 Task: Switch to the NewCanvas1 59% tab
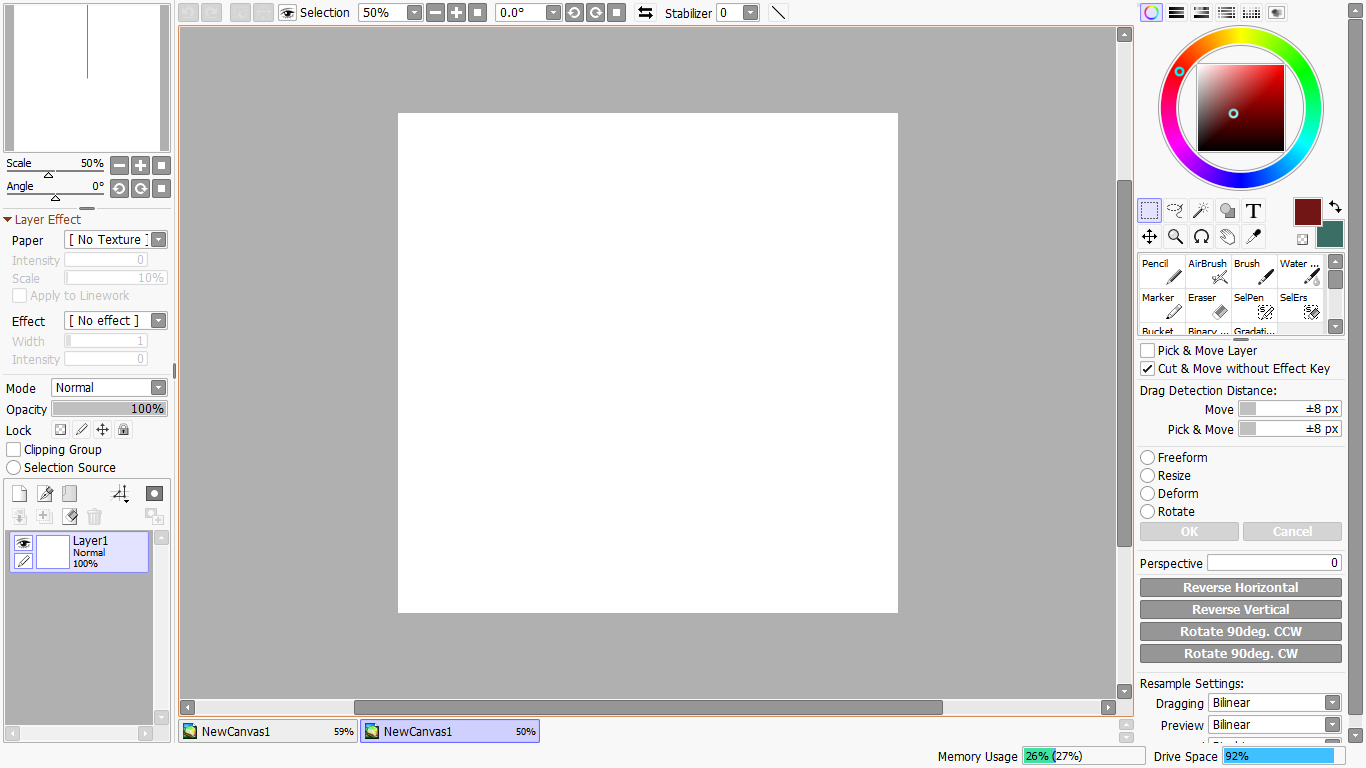point(268,732)
